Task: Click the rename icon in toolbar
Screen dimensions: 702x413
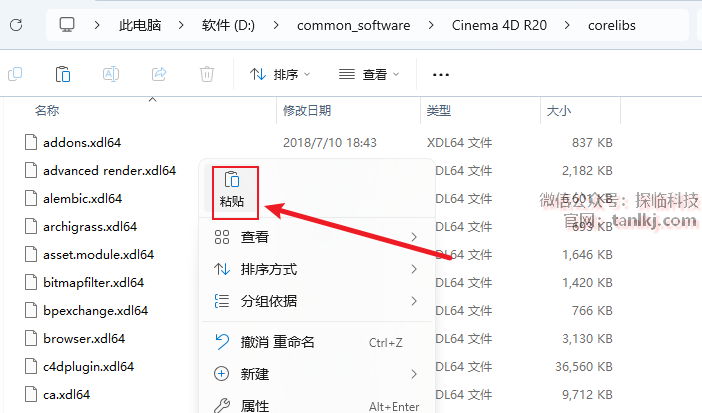Action: point(111,74)
